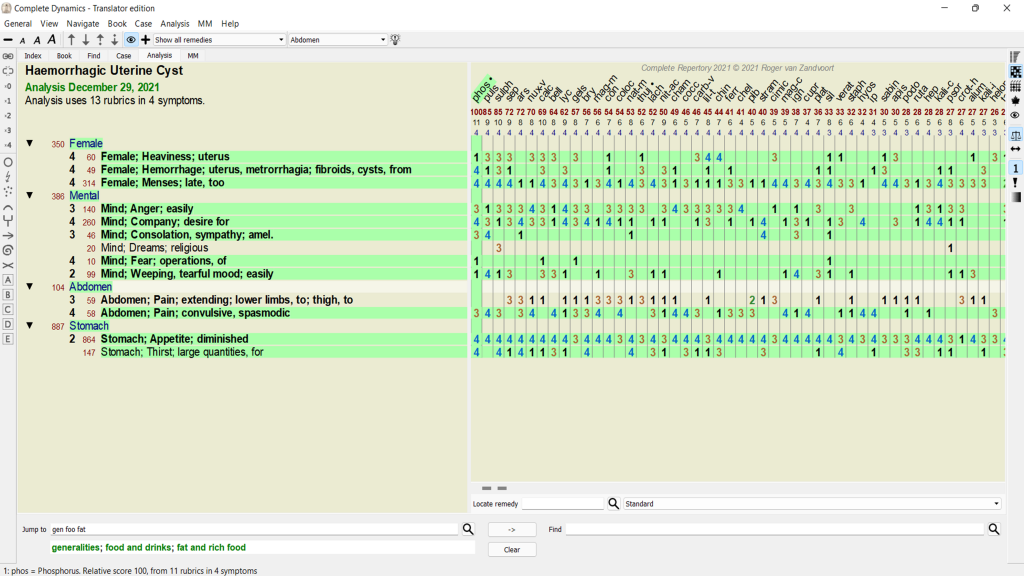Click the Locate remedy input field
Image resolution: width=1024 pixels, height=576 pixels.
coord(563,504)
